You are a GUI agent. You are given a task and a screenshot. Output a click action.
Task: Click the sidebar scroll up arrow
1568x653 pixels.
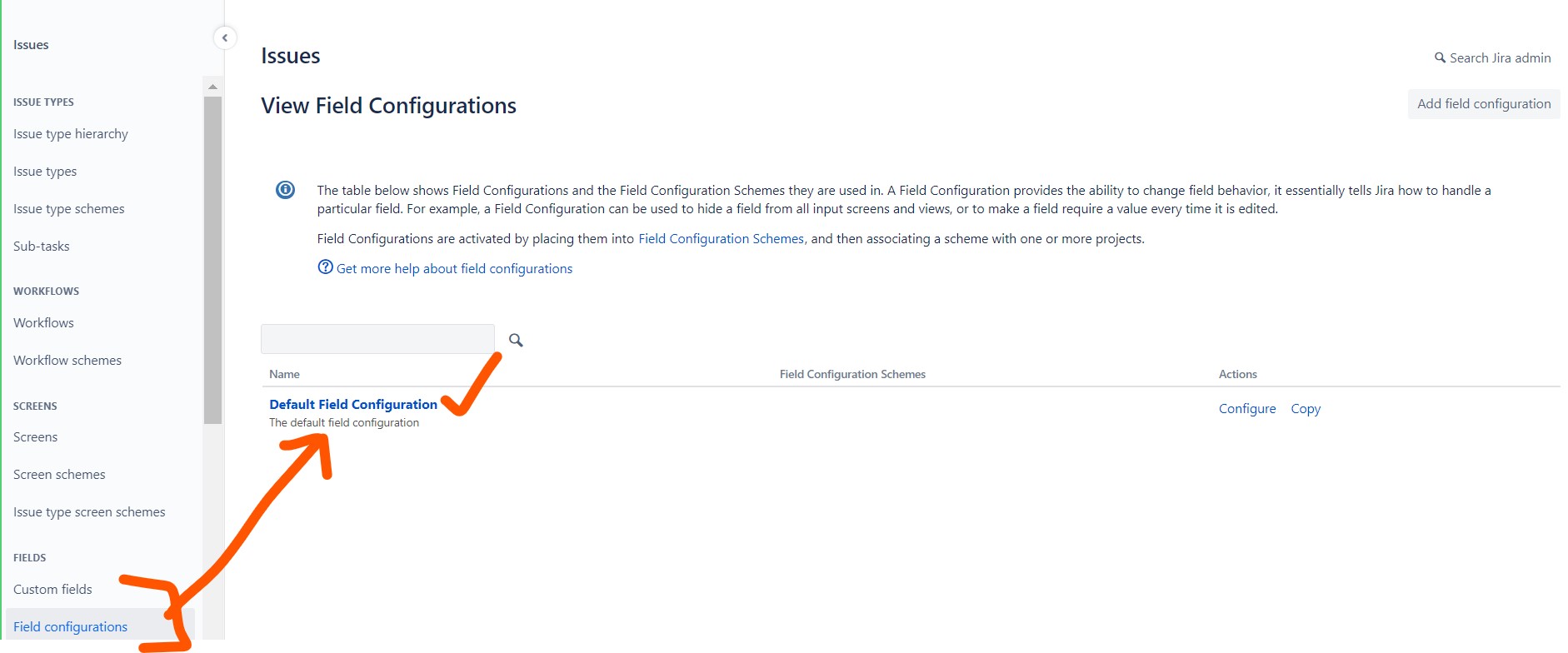[212, 87]
